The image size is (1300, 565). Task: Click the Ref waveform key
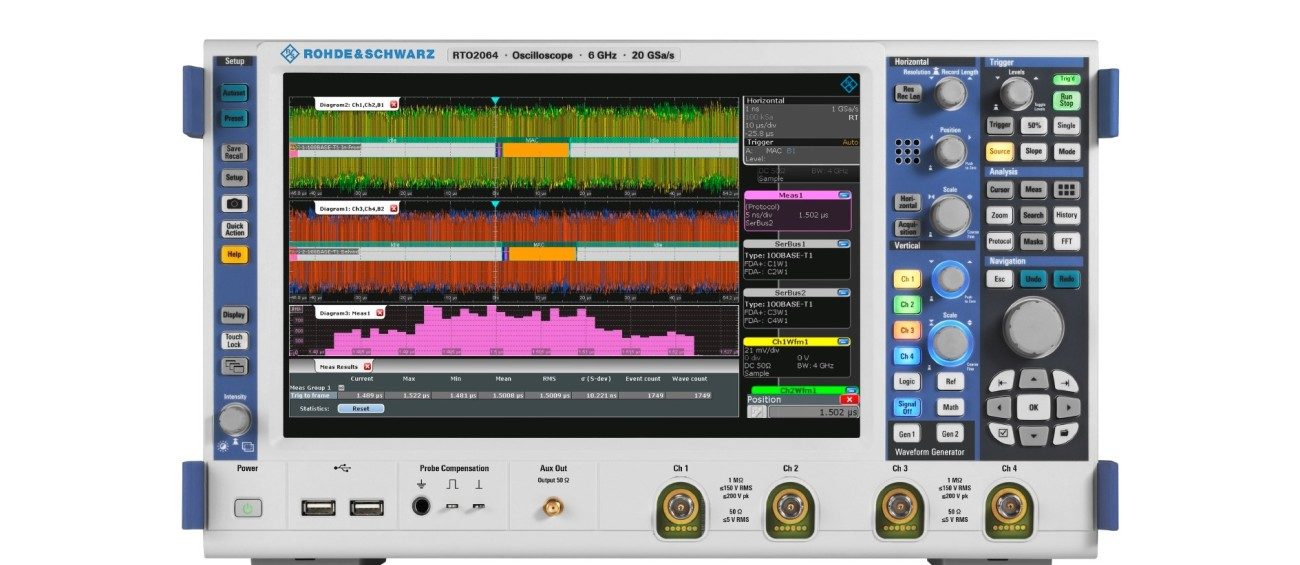pyautogui.click(x=950, y=381)
